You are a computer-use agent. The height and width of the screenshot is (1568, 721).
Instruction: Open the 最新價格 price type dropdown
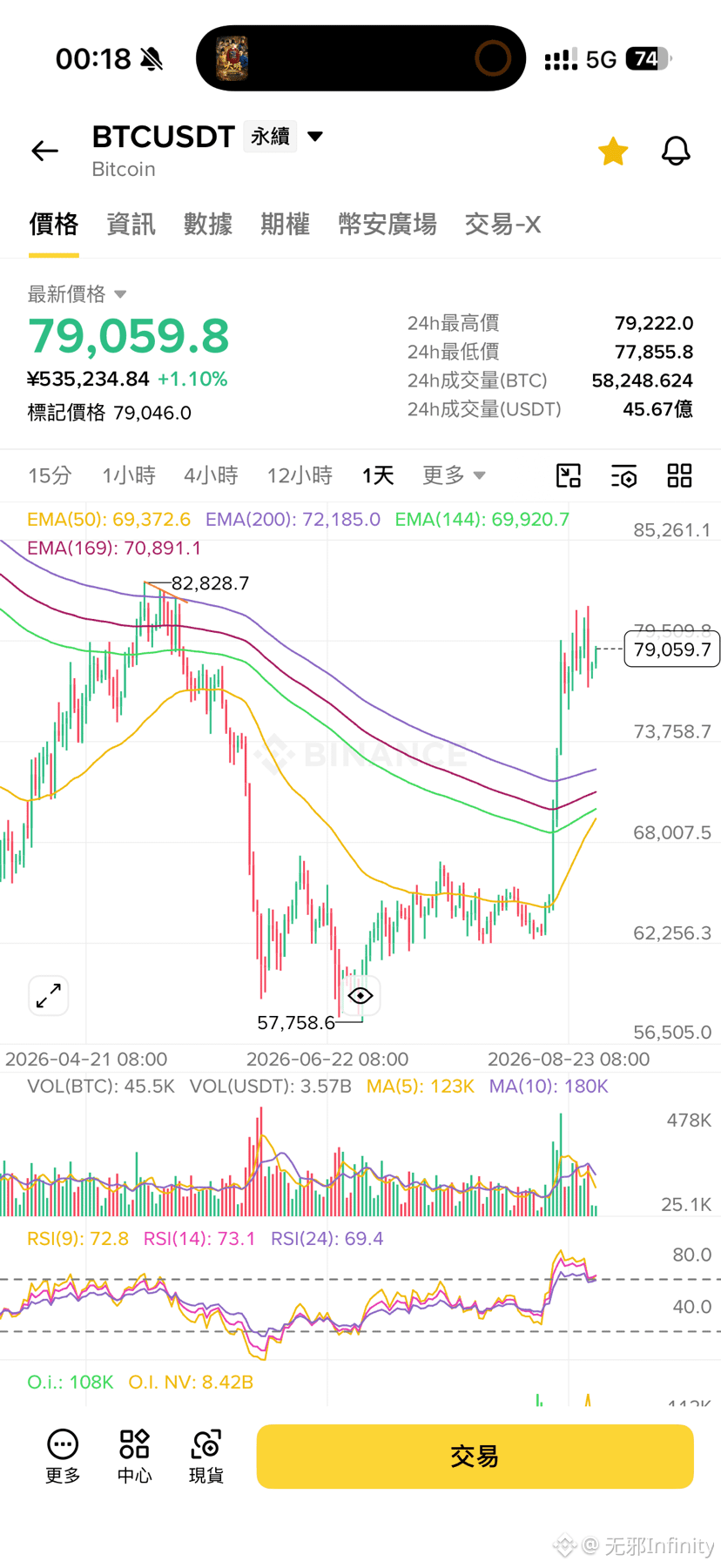click(77, 294)
